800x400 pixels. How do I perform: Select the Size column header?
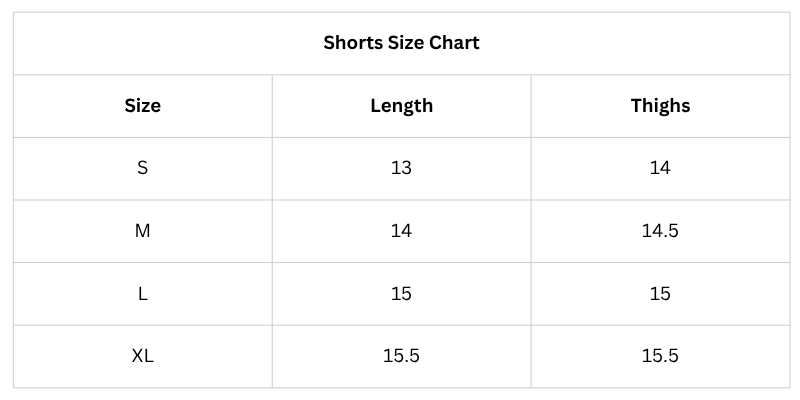142,105
